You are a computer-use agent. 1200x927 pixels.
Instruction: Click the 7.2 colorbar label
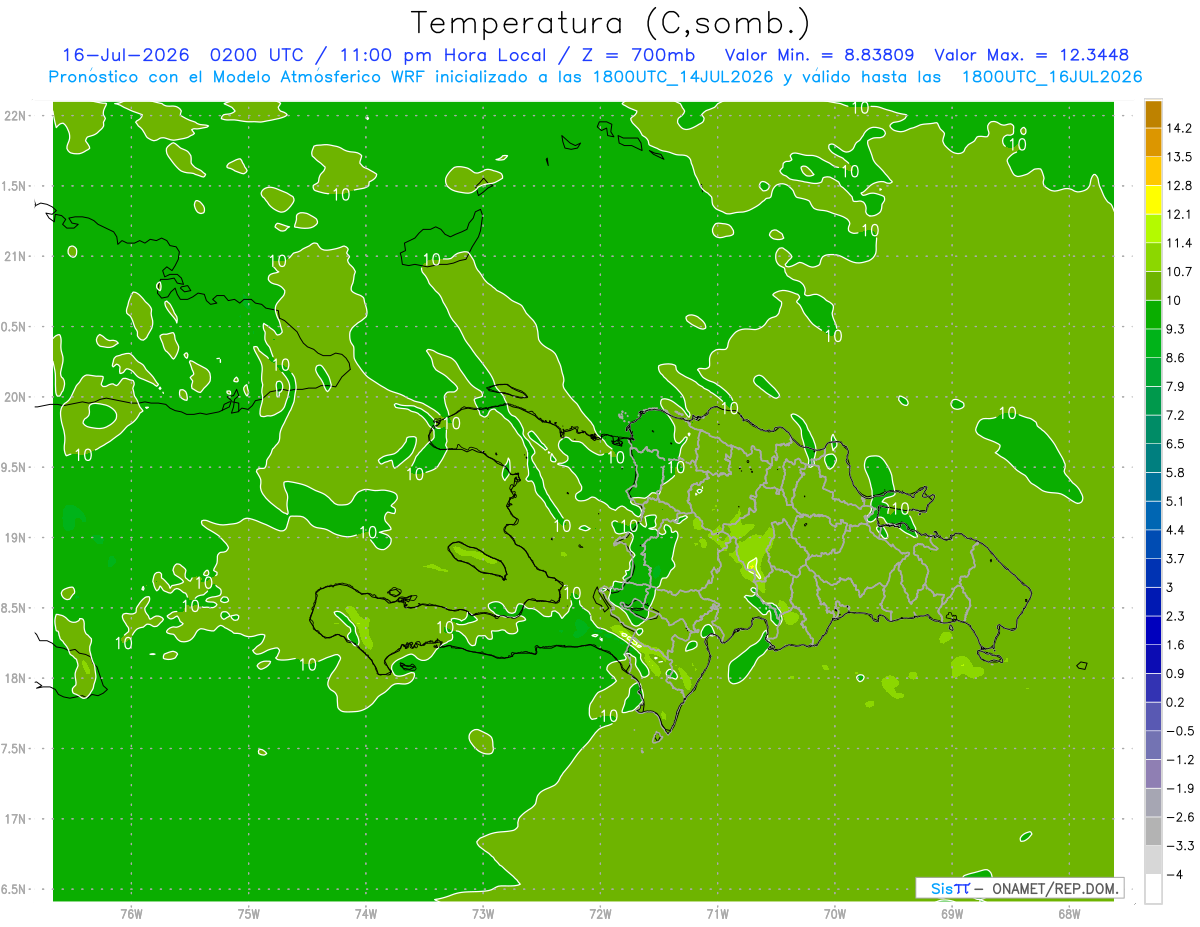coord(1176,415)
